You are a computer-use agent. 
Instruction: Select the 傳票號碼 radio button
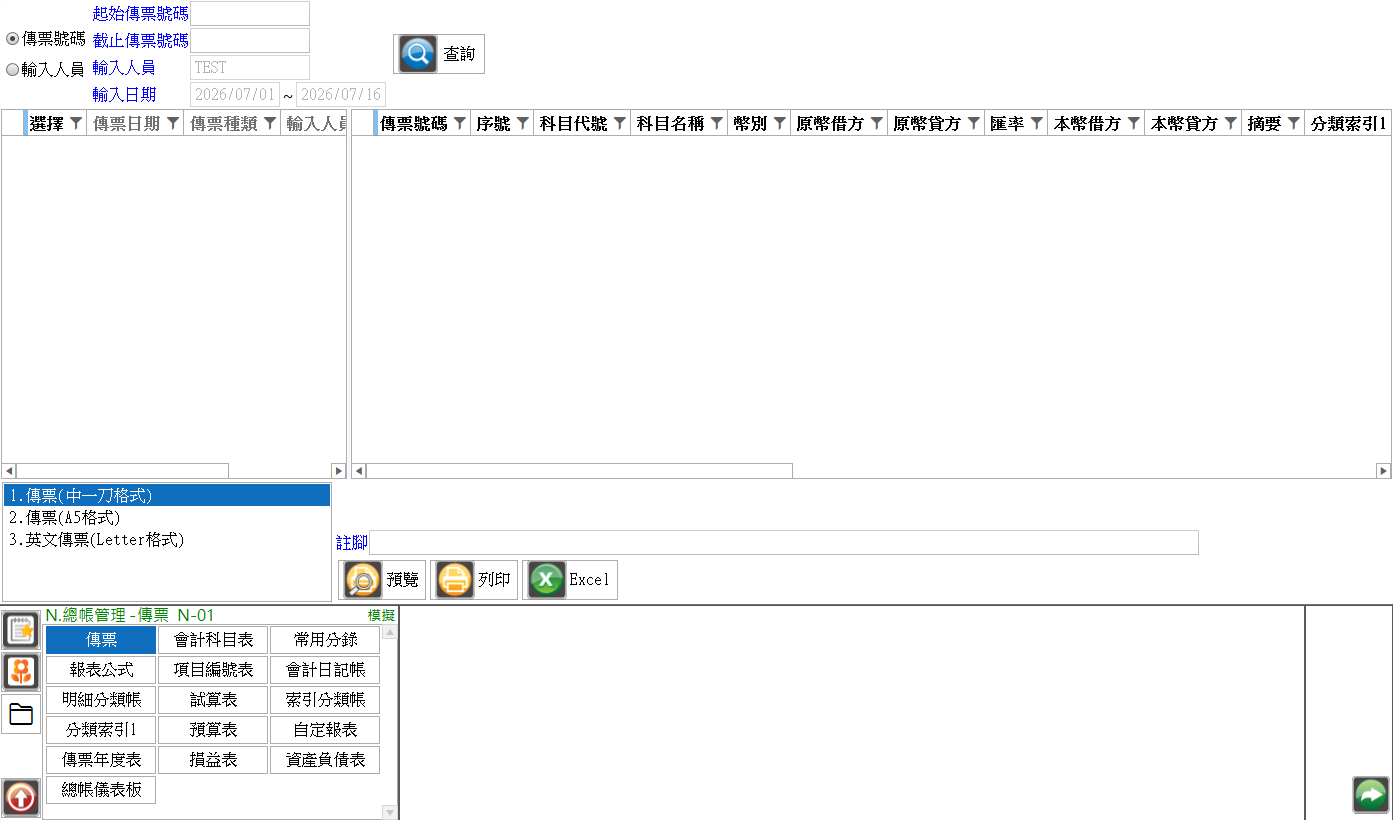point(13,39)
